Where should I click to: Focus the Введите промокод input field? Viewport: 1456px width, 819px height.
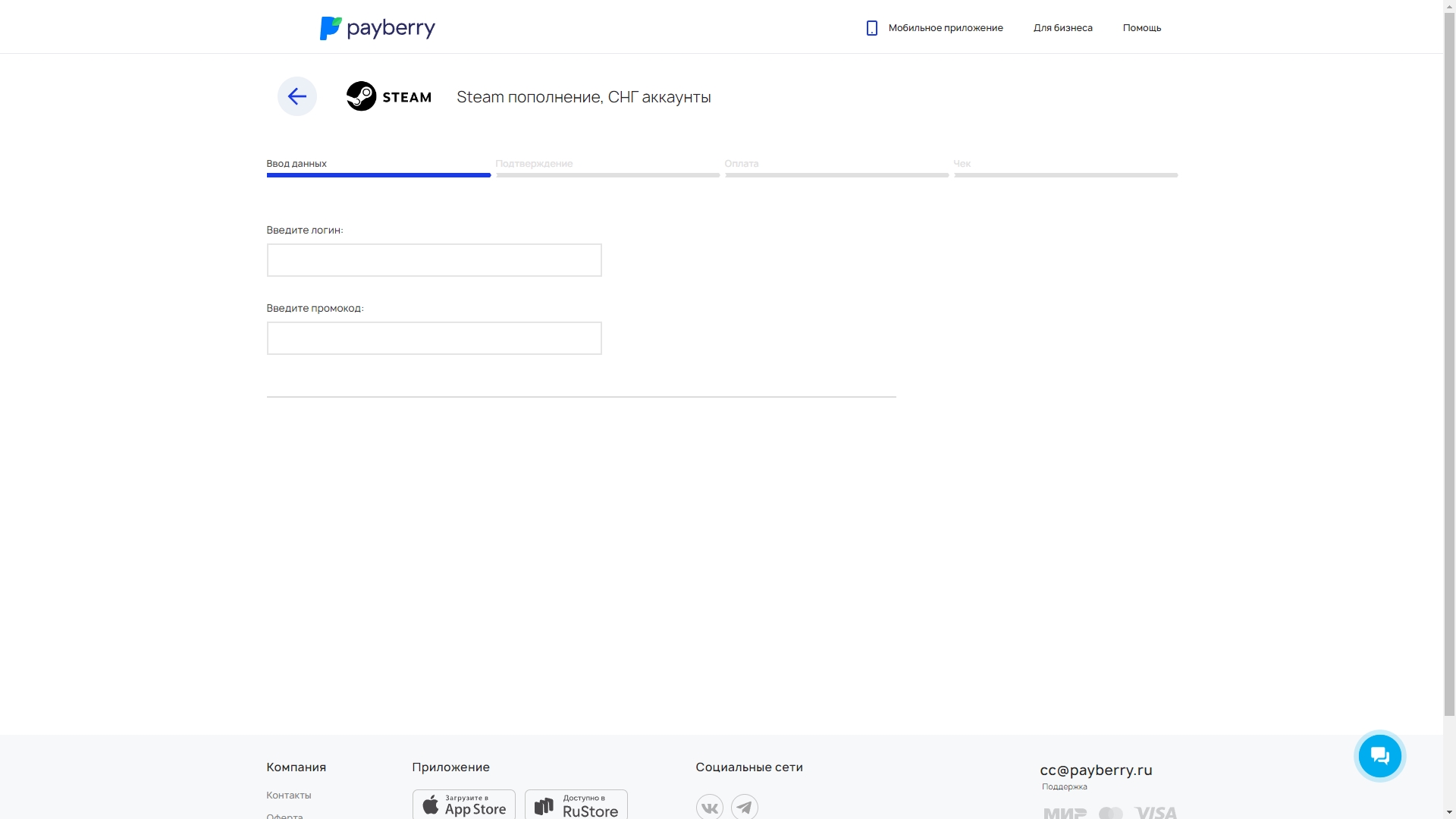(434, 338)
